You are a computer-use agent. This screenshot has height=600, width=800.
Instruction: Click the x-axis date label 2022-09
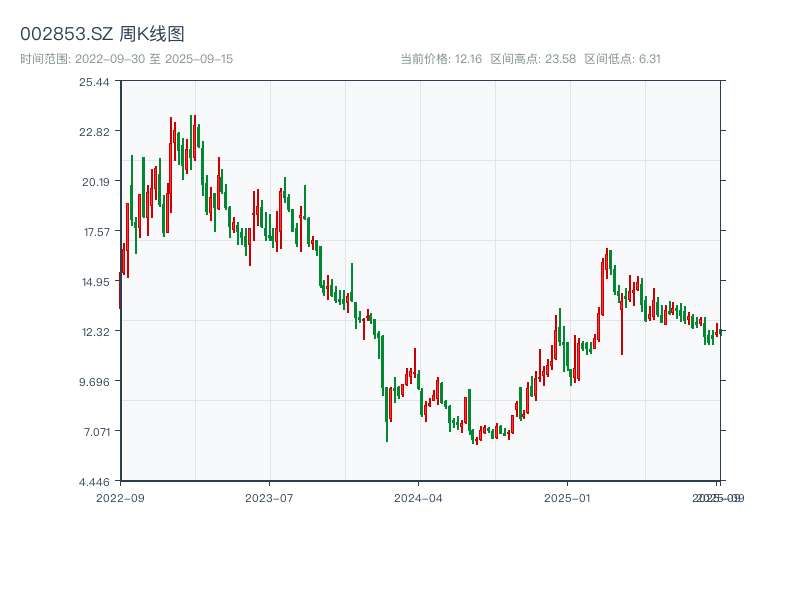pos(120,498)
